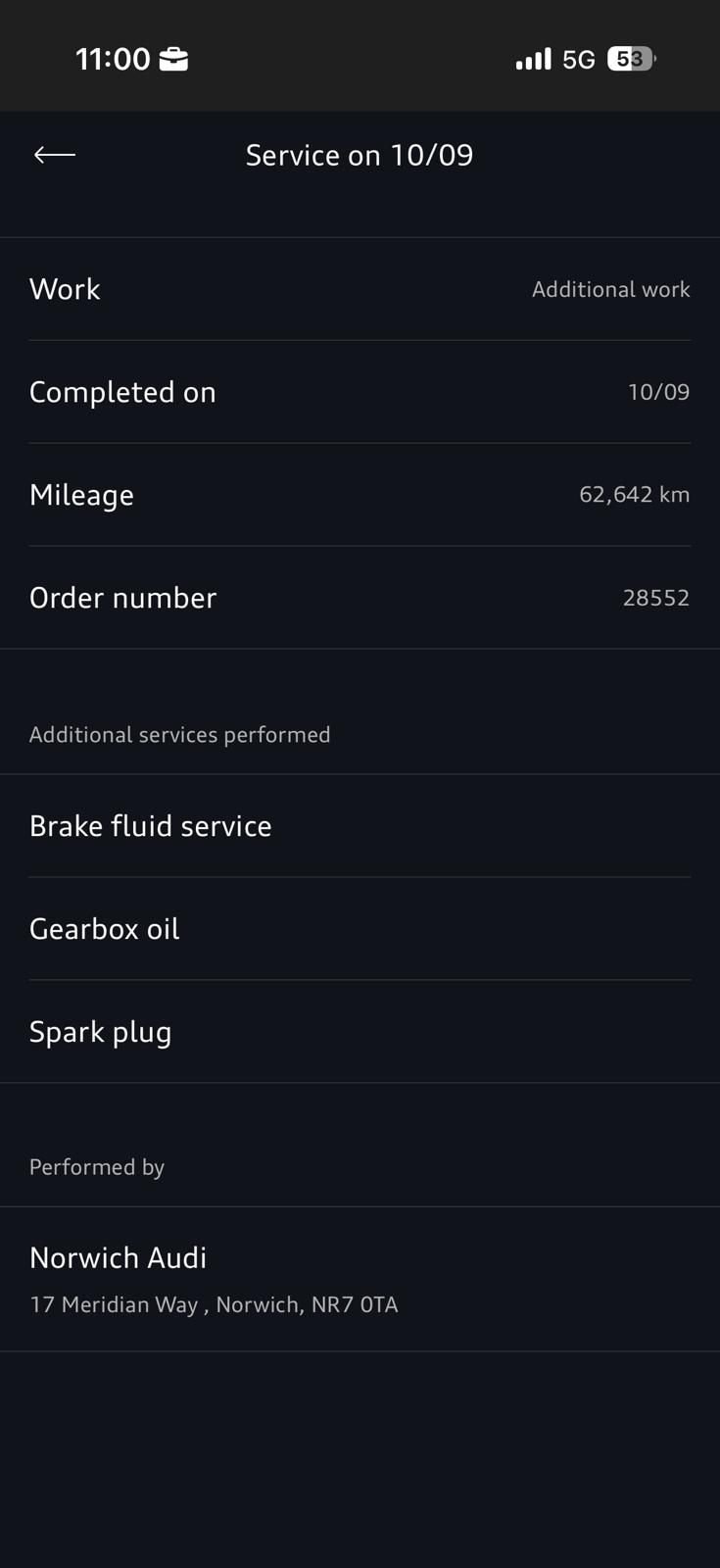Tap the "Service on 10/09" title
Image resolution: width=720 pixels, height=1568 pixels.
pos(360,155)
